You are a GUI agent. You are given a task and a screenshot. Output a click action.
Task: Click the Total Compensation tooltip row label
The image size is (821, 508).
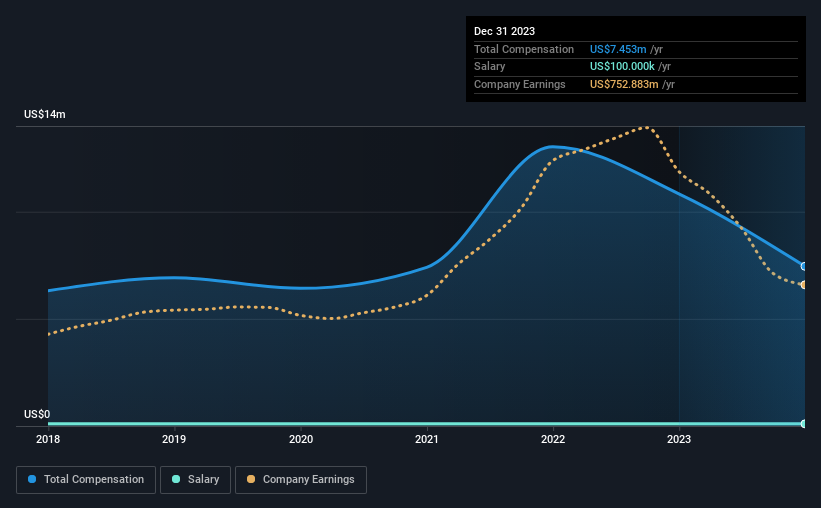tap(524, 49)
